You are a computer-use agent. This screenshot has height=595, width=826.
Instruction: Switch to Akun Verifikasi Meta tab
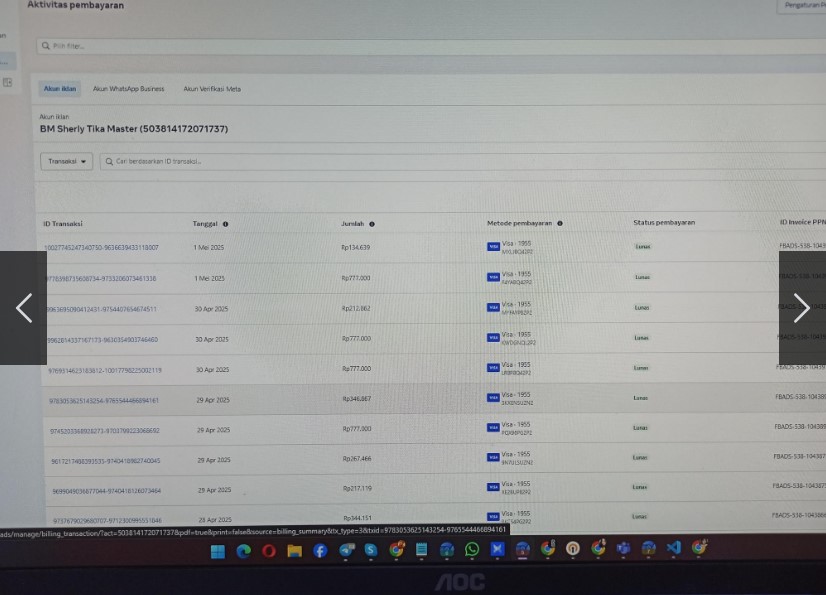point(211,89)
